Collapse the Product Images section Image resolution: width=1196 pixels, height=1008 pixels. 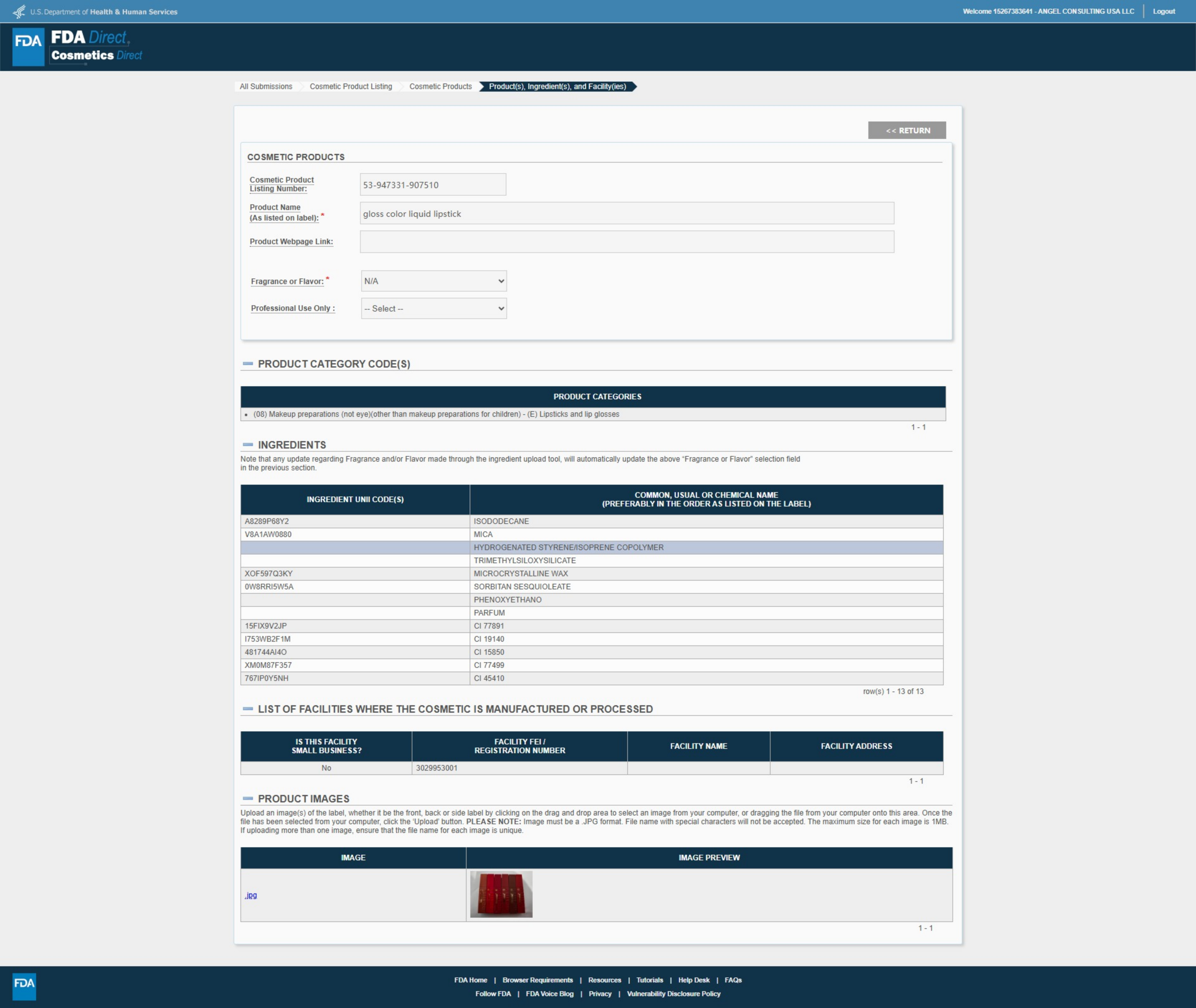click(x=248, y=798)
